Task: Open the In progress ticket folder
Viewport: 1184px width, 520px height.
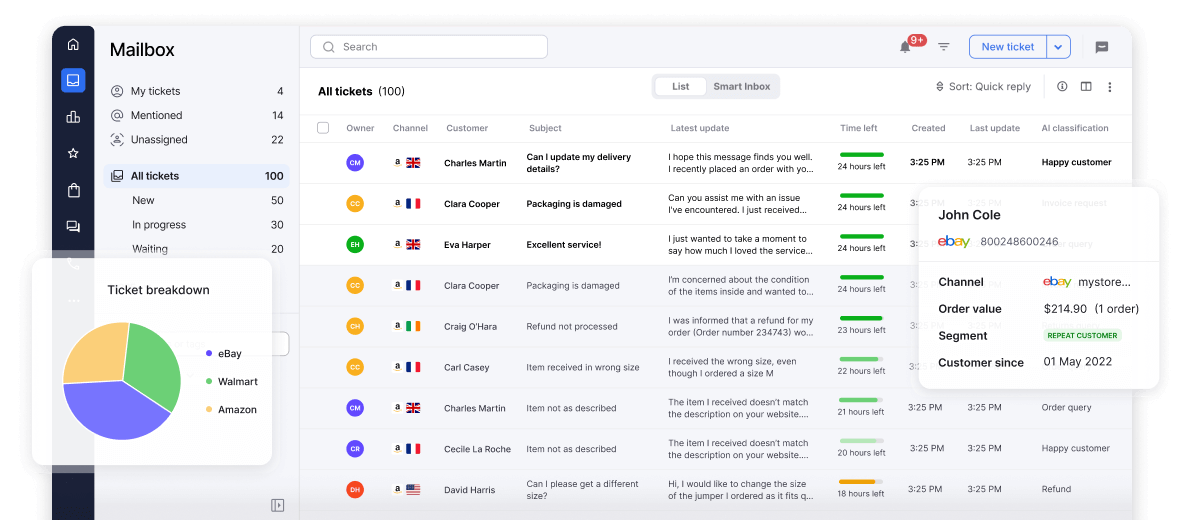Action: pyautogui.click(x=159, y=225)
